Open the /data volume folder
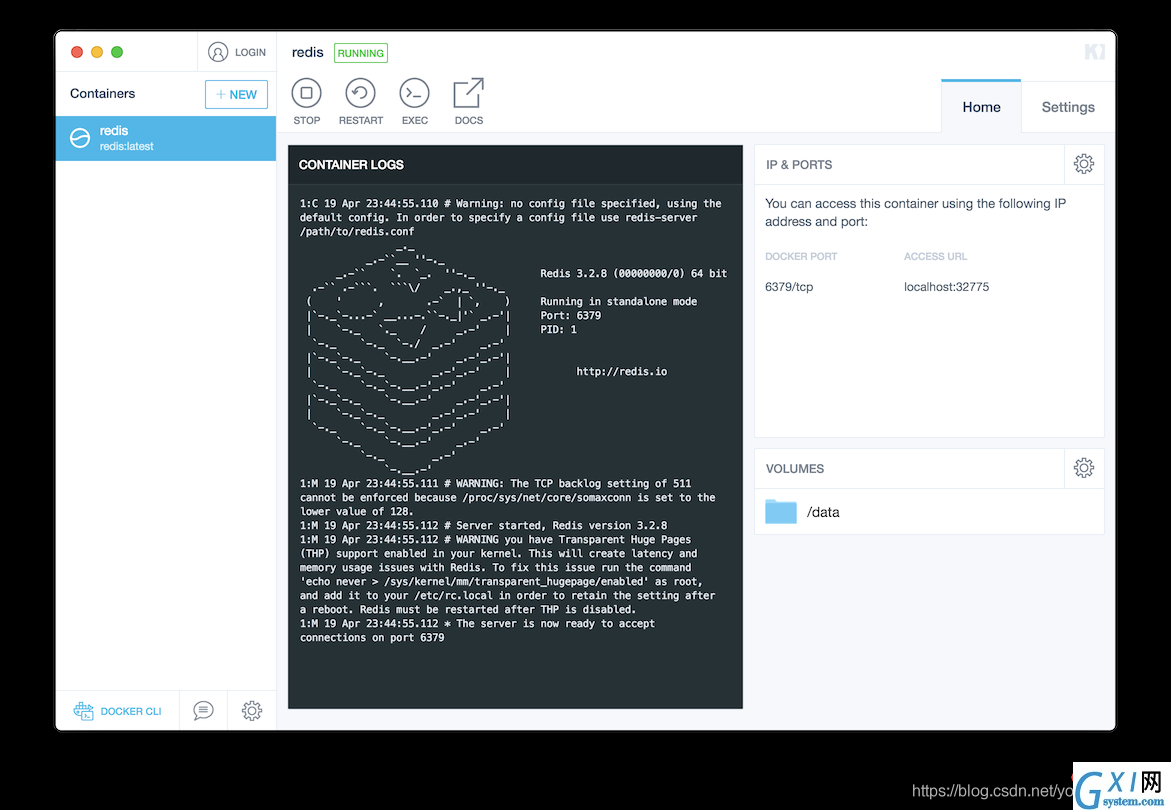Image resolution: width=1171 pixels, height=810 pixels. (780, 512)
